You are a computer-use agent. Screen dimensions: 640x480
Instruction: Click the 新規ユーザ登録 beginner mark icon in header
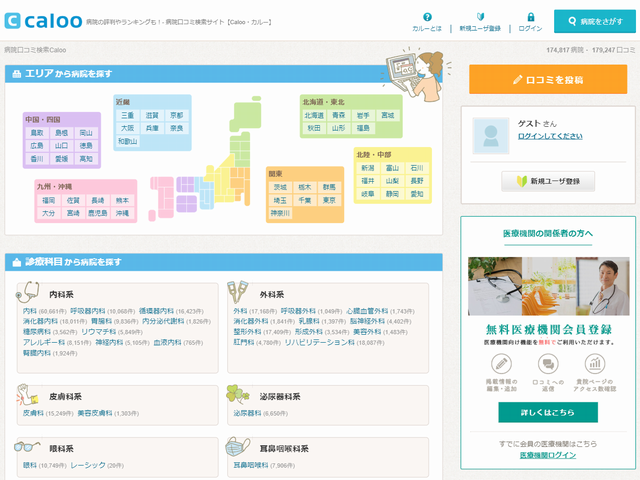coord(480,17)
